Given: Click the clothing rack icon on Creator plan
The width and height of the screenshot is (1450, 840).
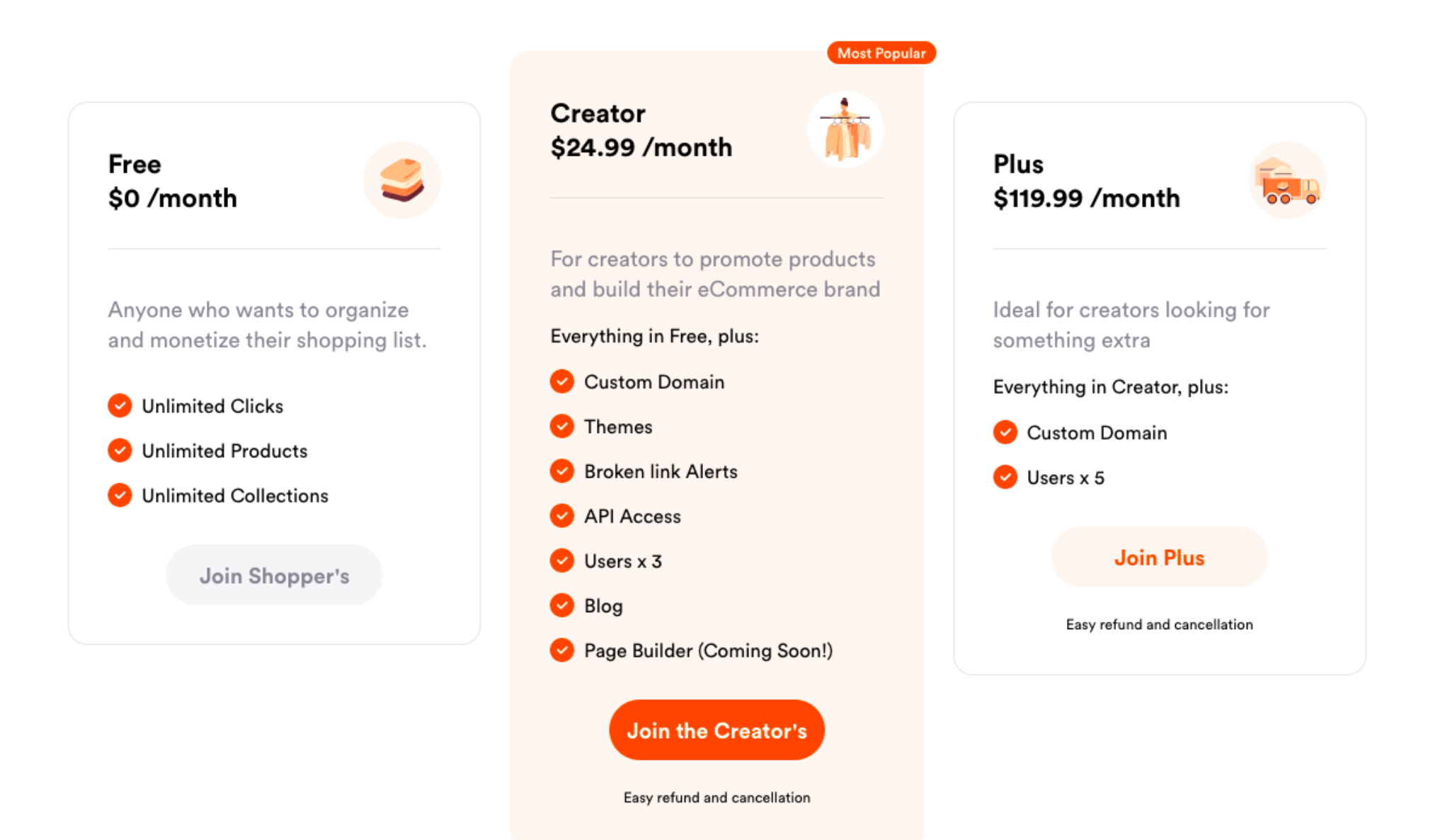Looking at the screenshot, I should [x=845, y=130].
